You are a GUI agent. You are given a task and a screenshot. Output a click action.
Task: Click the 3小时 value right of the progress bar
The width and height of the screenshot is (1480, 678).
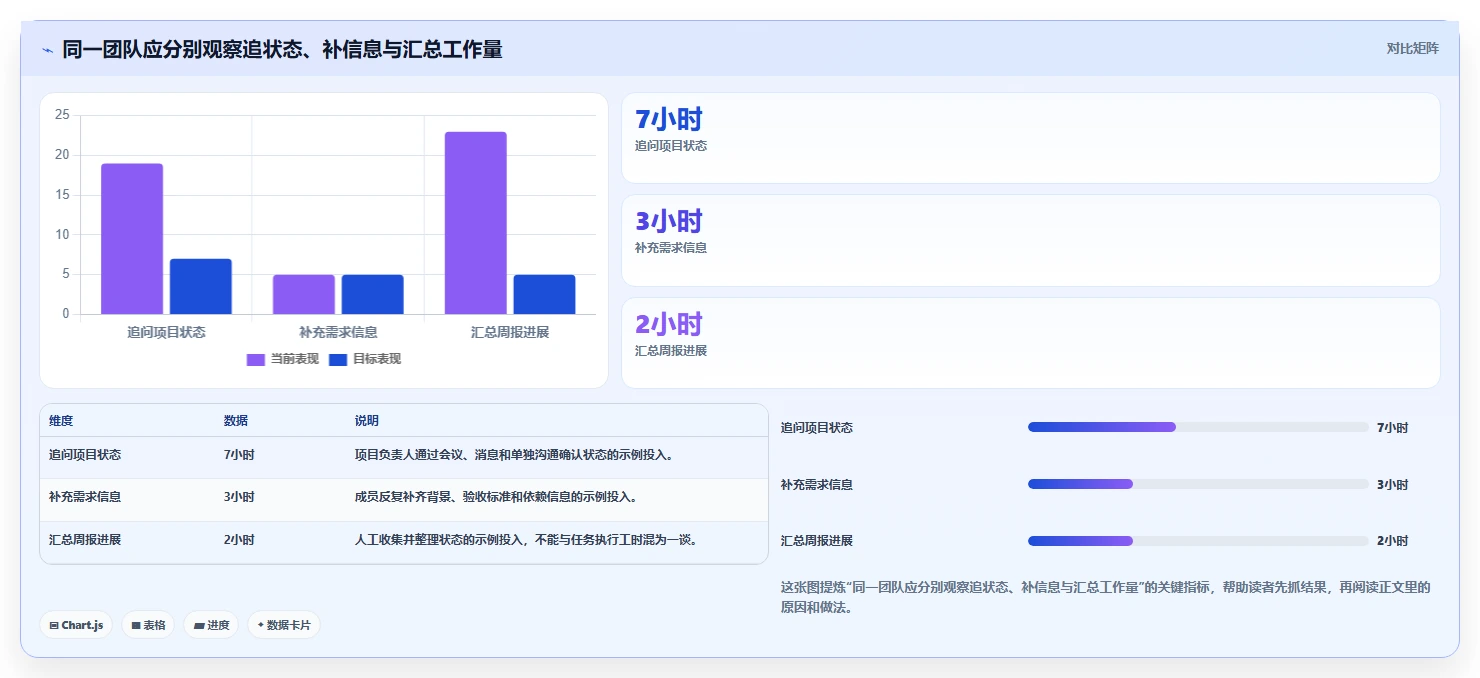point(1392,485)
